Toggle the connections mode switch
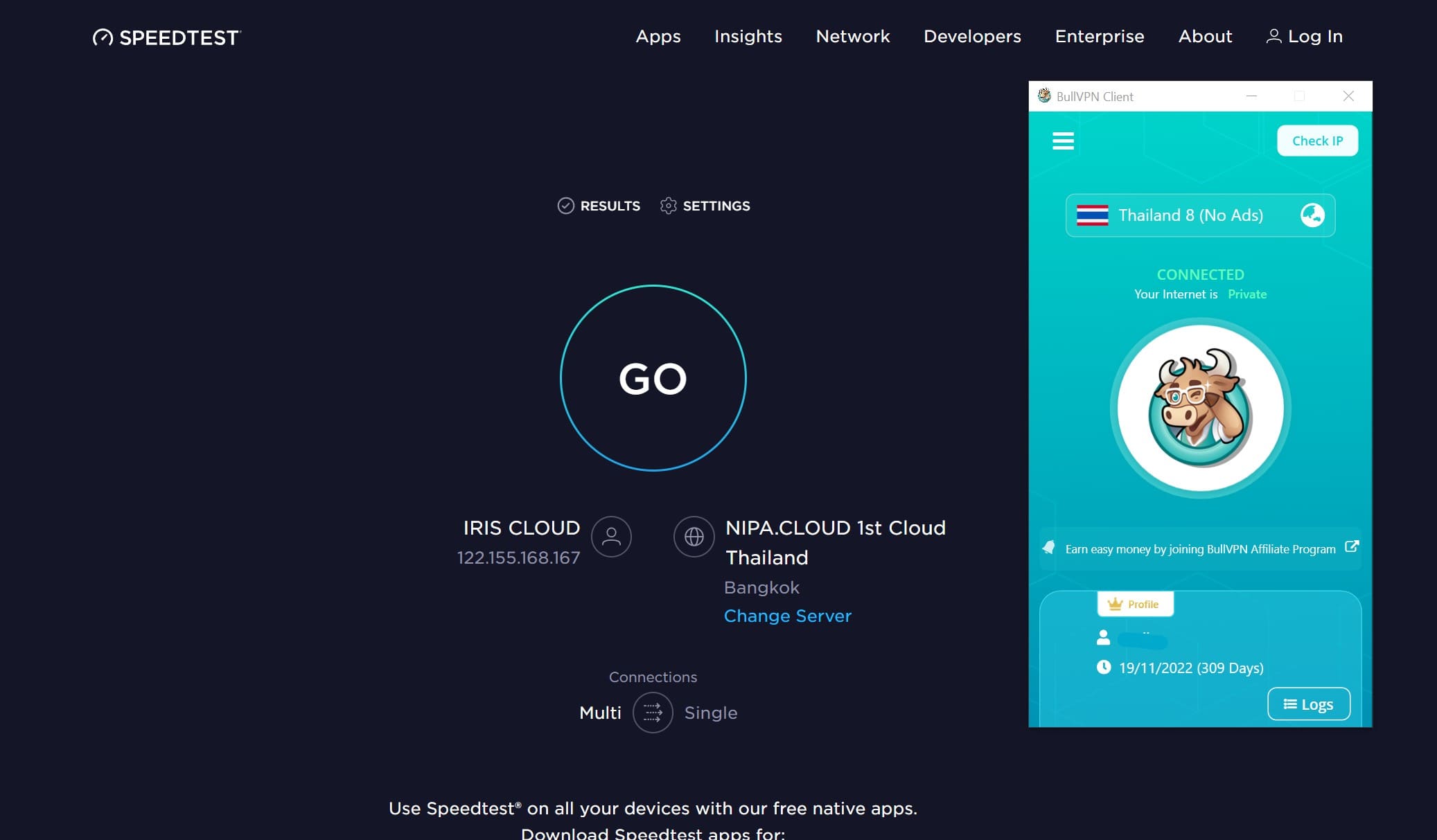This screenshot has width=1437, height=840. pos(653,713)
